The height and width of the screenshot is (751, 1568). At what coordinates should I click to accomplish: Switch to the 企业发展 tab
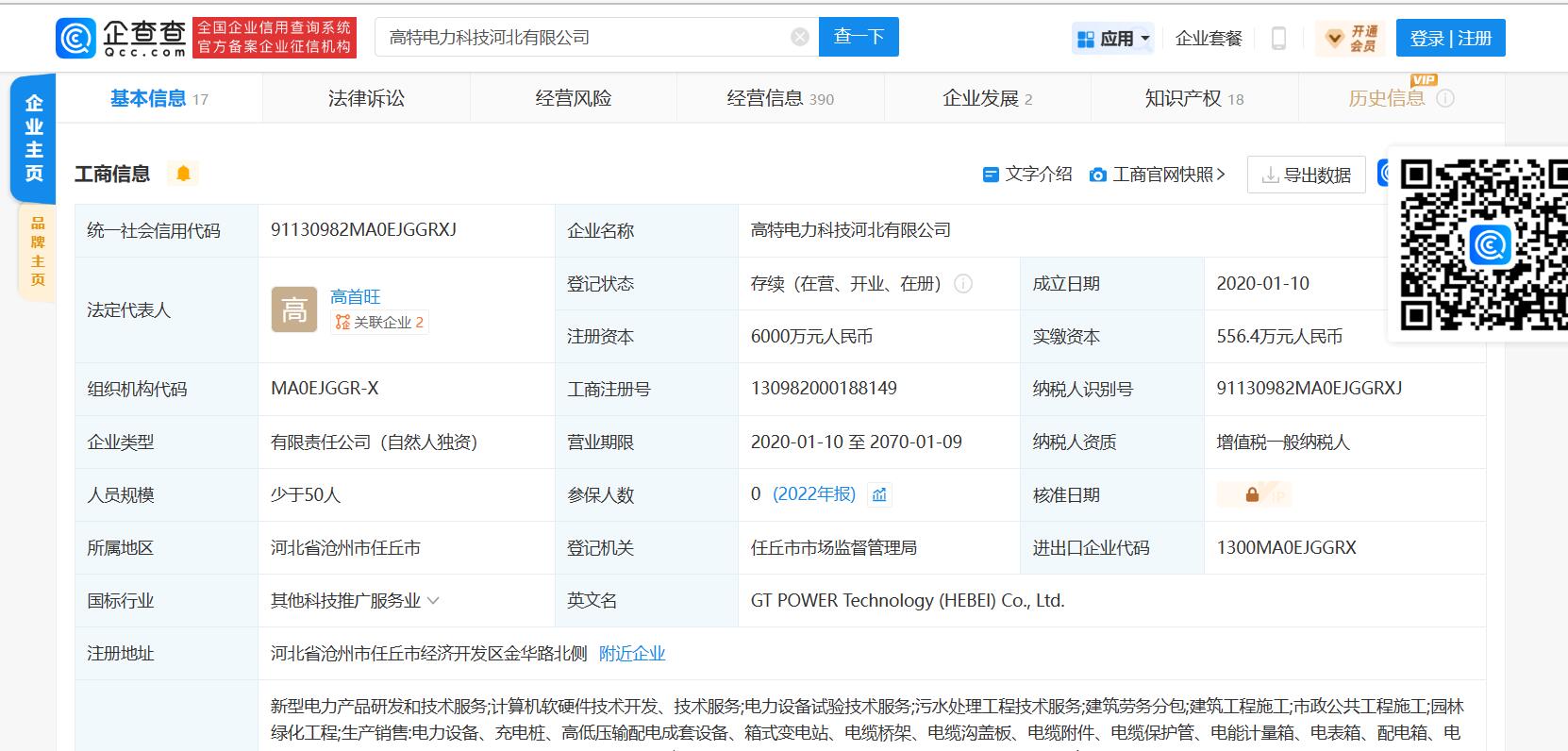(987, 98)
